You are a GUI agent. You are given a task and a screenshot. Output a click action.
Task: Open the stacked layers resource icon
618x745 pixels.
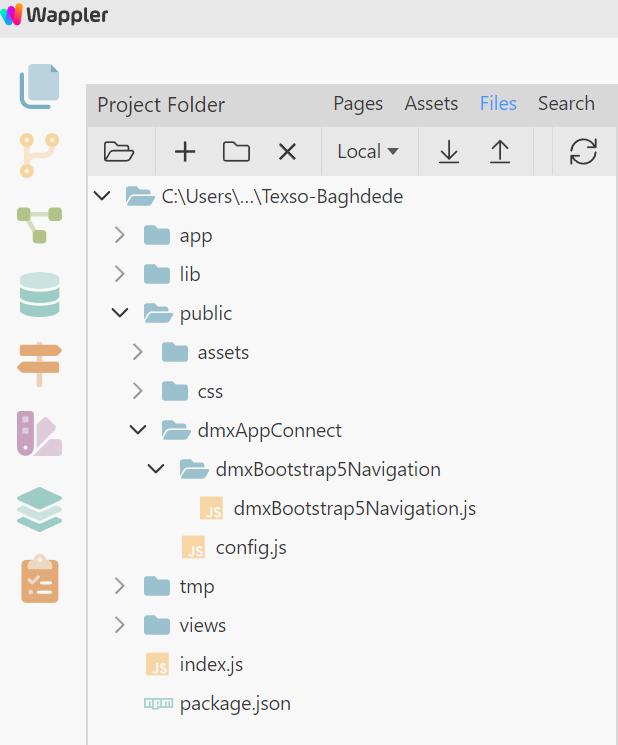(x=39, y=509)
